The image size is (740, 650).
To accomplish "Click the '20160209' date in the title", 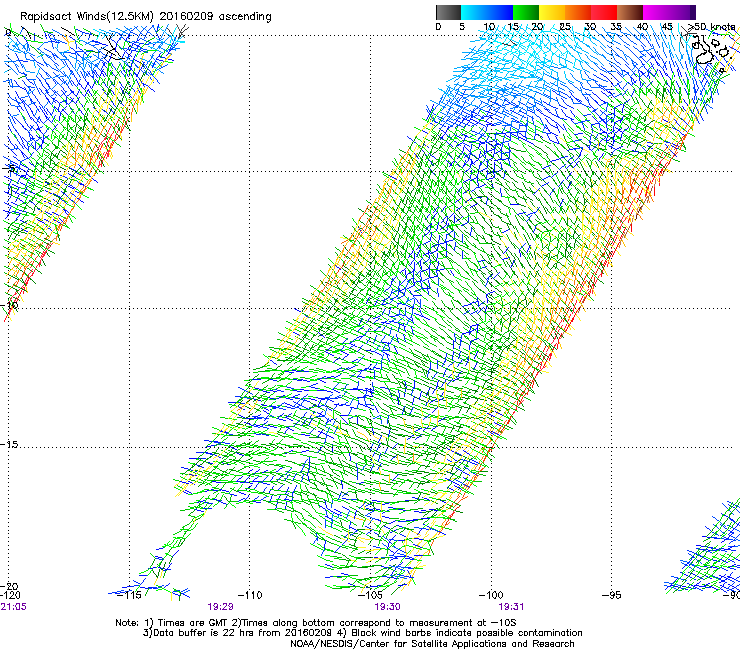I will coord(186,16).
